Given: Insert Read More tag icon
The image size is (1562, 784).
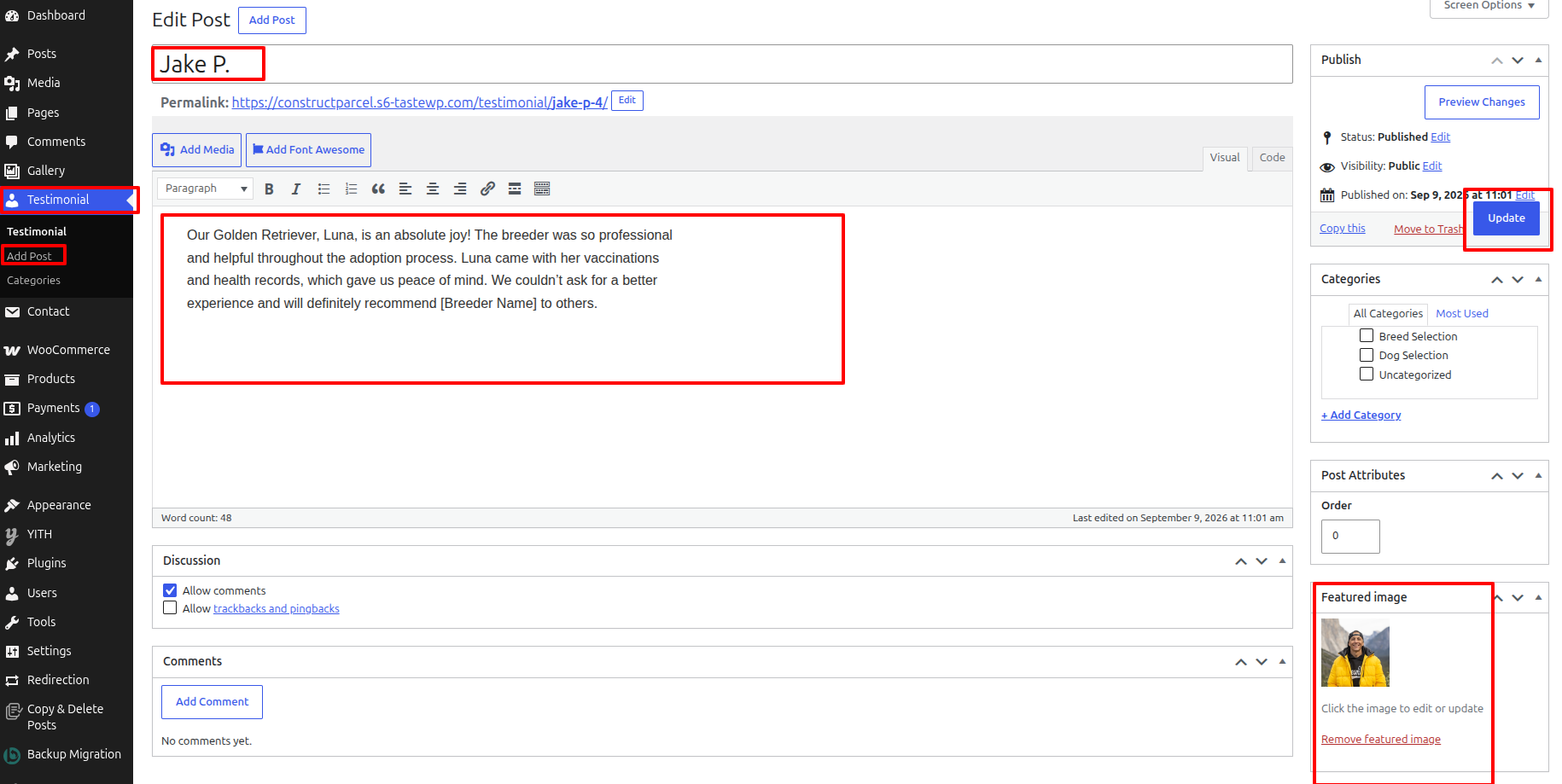Looking at the screenshot, I should pyautogui.click(x=515, y=189).
